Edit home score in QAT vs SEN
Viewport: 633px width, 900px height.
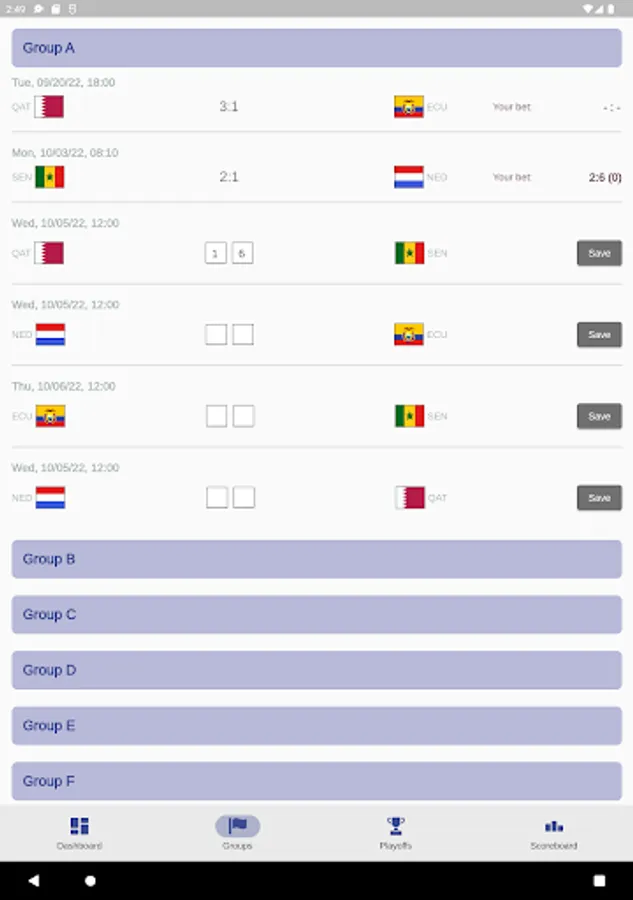215,253
